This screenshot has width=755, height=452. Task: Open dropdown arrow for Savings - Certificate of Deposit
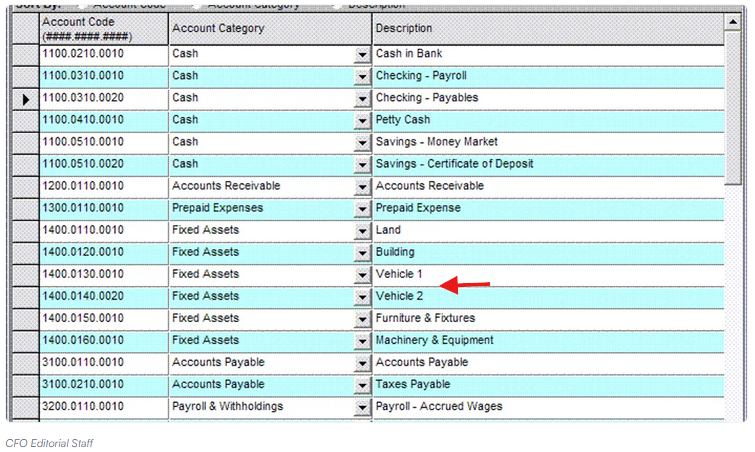pyautogui.click(x=362, y=165)
